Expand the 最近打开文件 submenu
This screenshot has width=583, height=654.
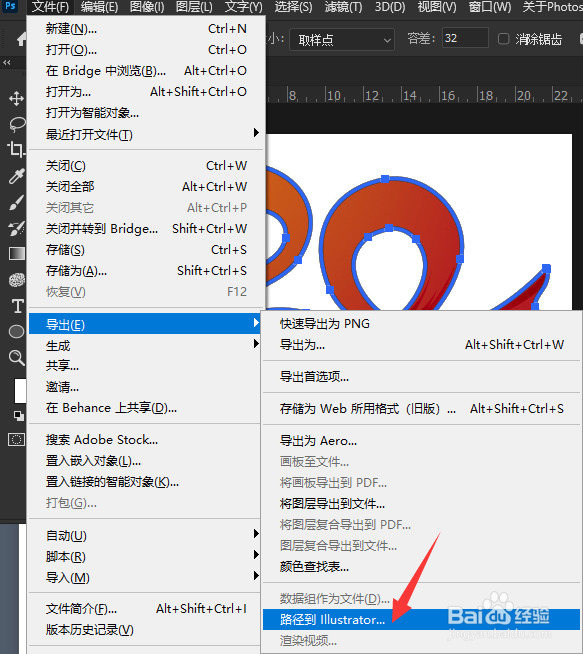(x=146, y=134)
